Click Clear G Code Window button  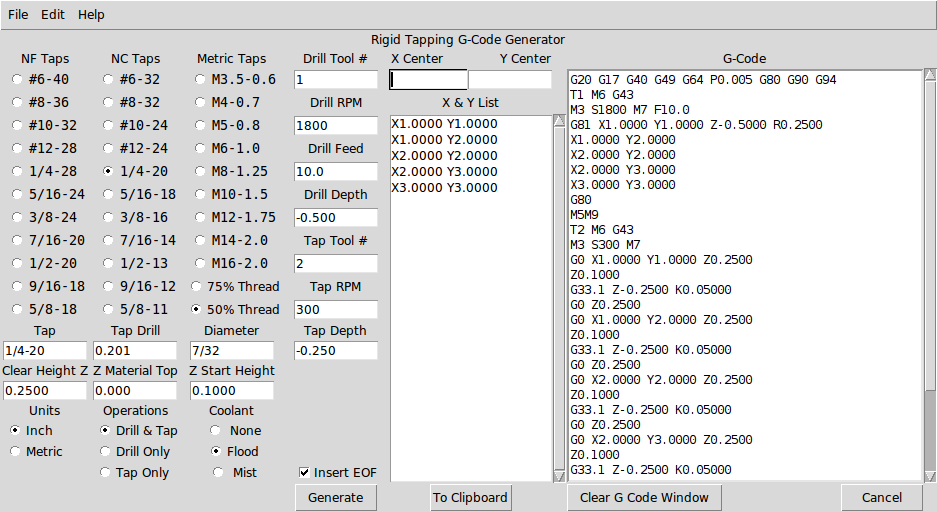point(644,498)
